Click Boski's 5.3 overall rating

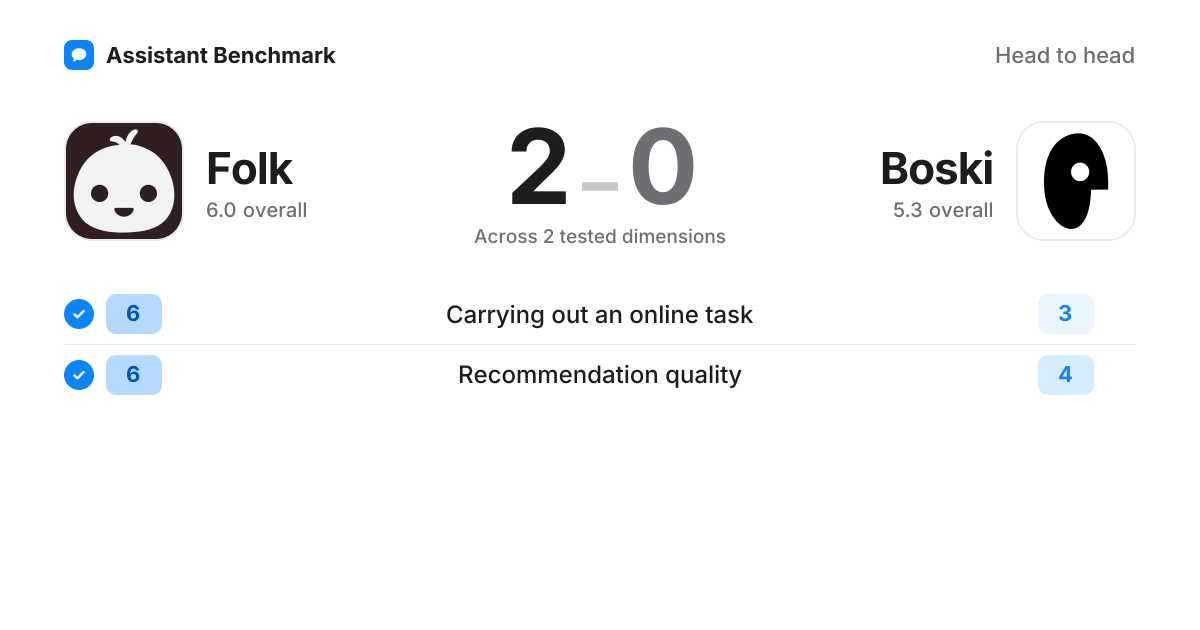(x=943, y=211)
